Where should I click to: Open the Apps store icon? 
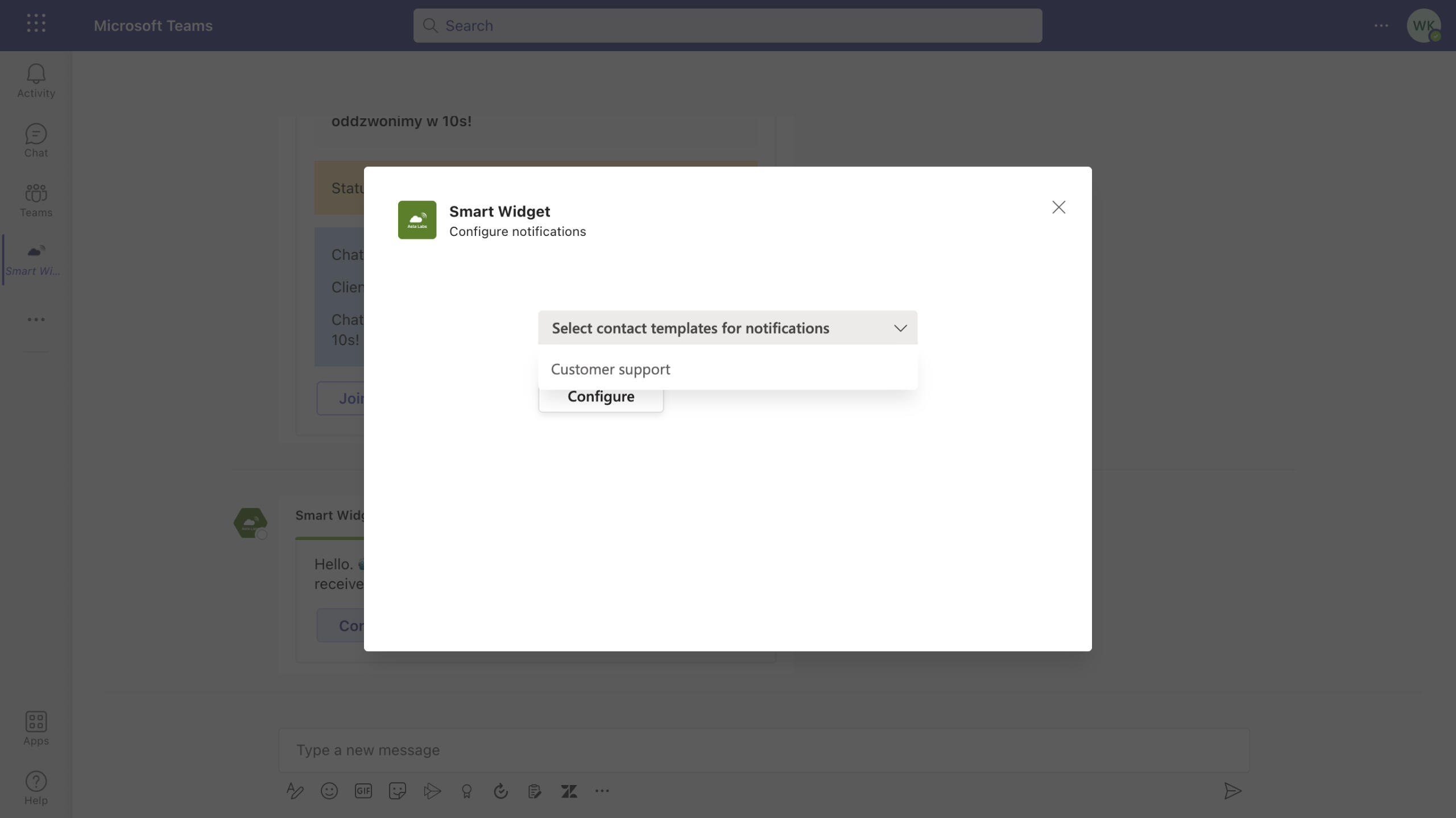pos(36,729)
